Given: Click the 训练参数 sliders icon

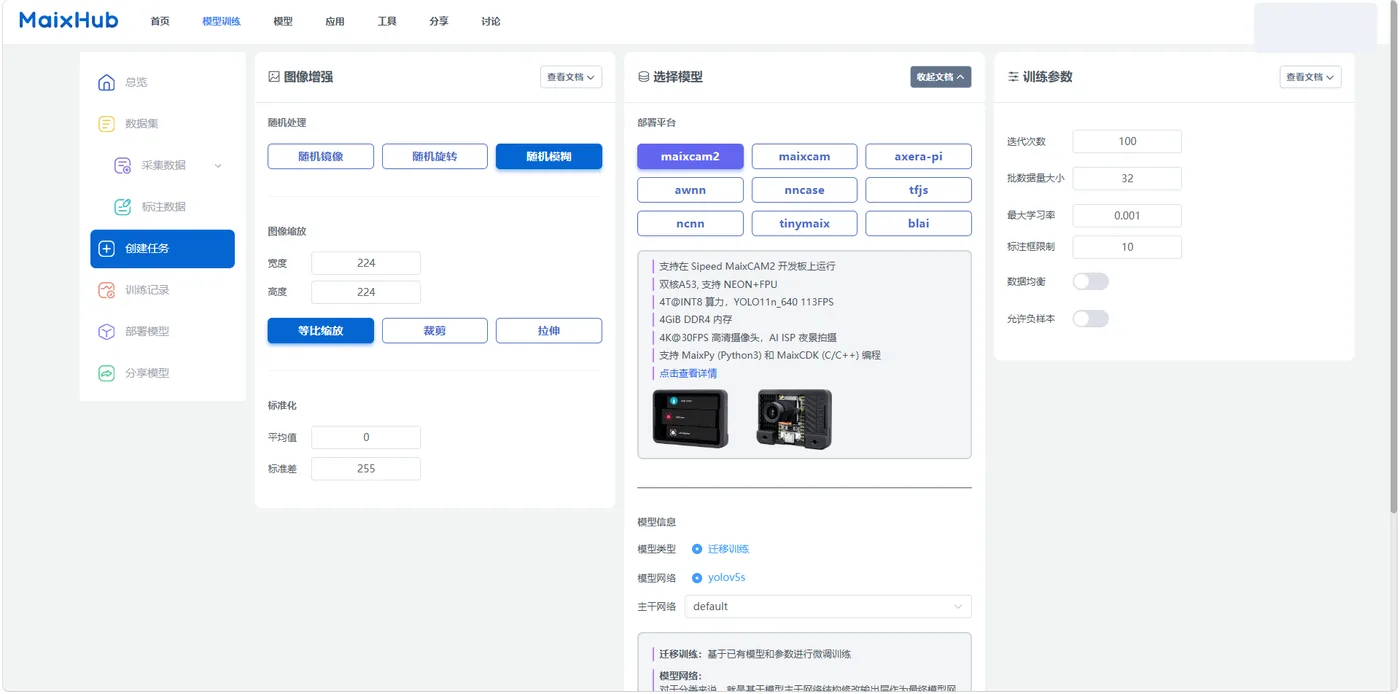Looking at the screenshot, I should pyautogui.click(x=1013, y=76).
